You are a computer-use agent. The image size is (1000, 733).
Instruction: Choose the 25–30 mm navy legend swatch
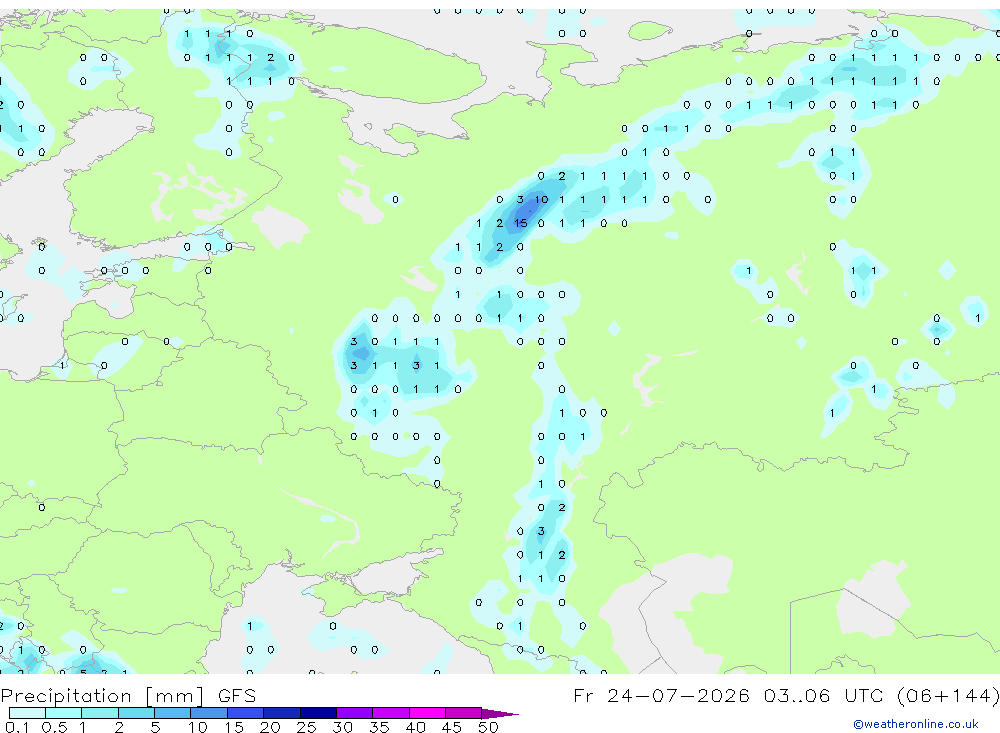pos(318,713)
